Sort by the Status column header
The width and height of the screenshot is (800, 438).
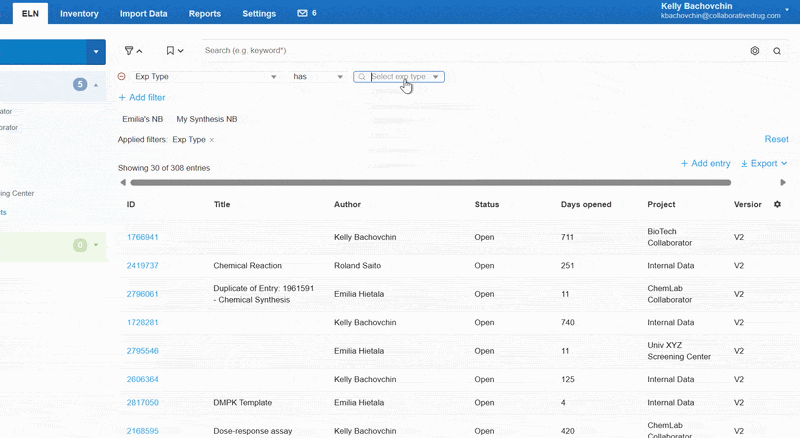pos(487,204)
